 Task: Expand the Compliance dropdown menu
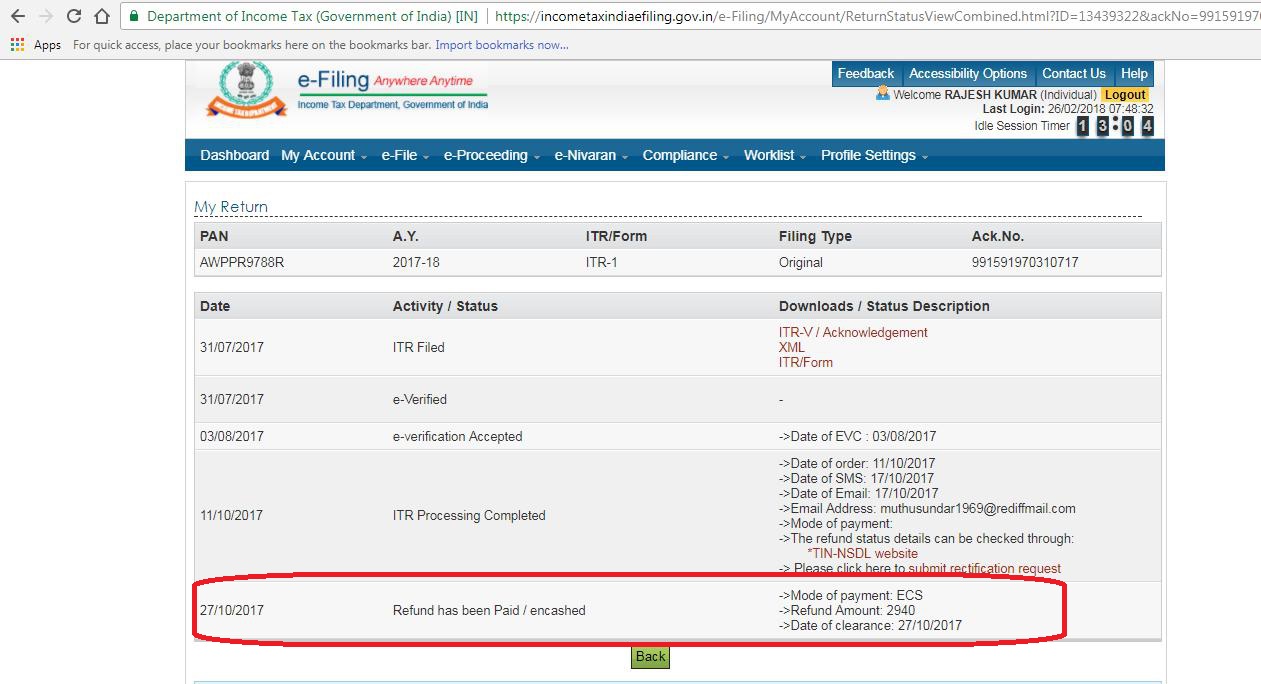coord(686,155)
